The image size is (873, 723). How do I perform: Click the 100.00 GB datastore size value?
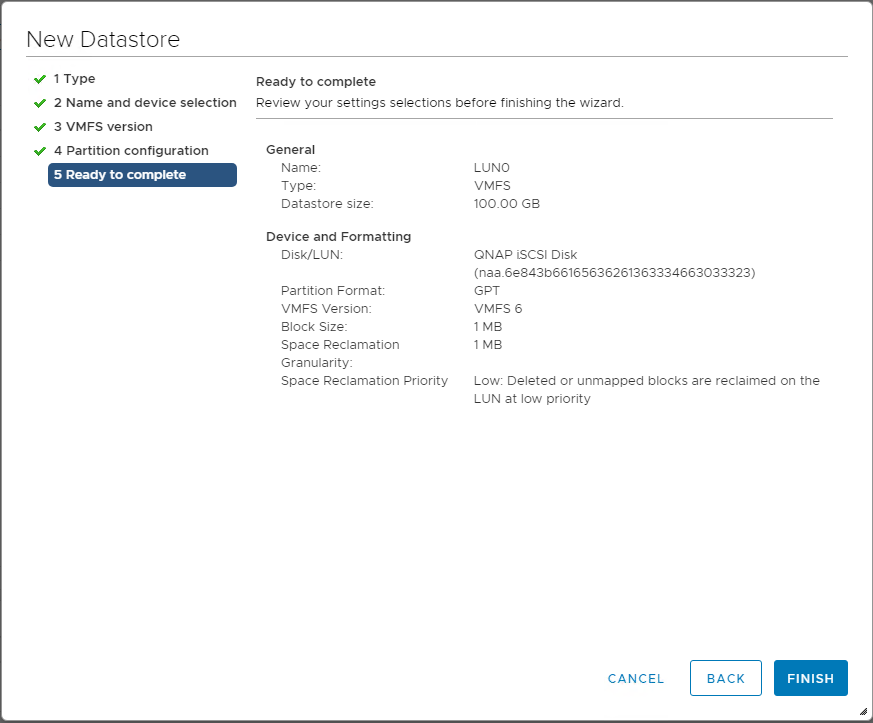[507, 204]
